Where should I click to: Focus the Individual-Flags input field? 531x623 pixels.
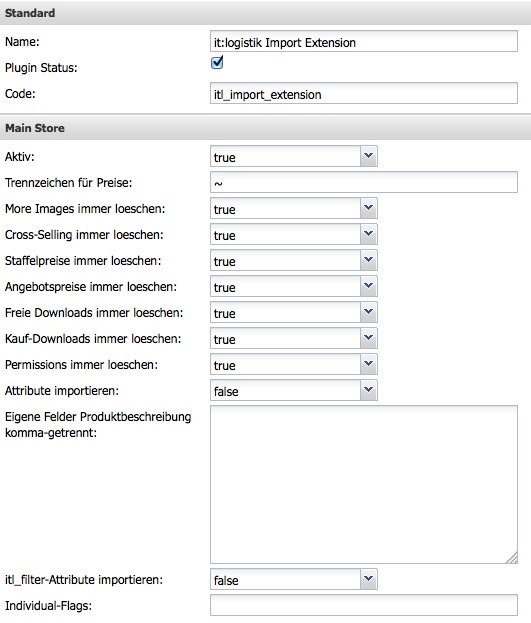pyautogui.click(x=364, y=605)
